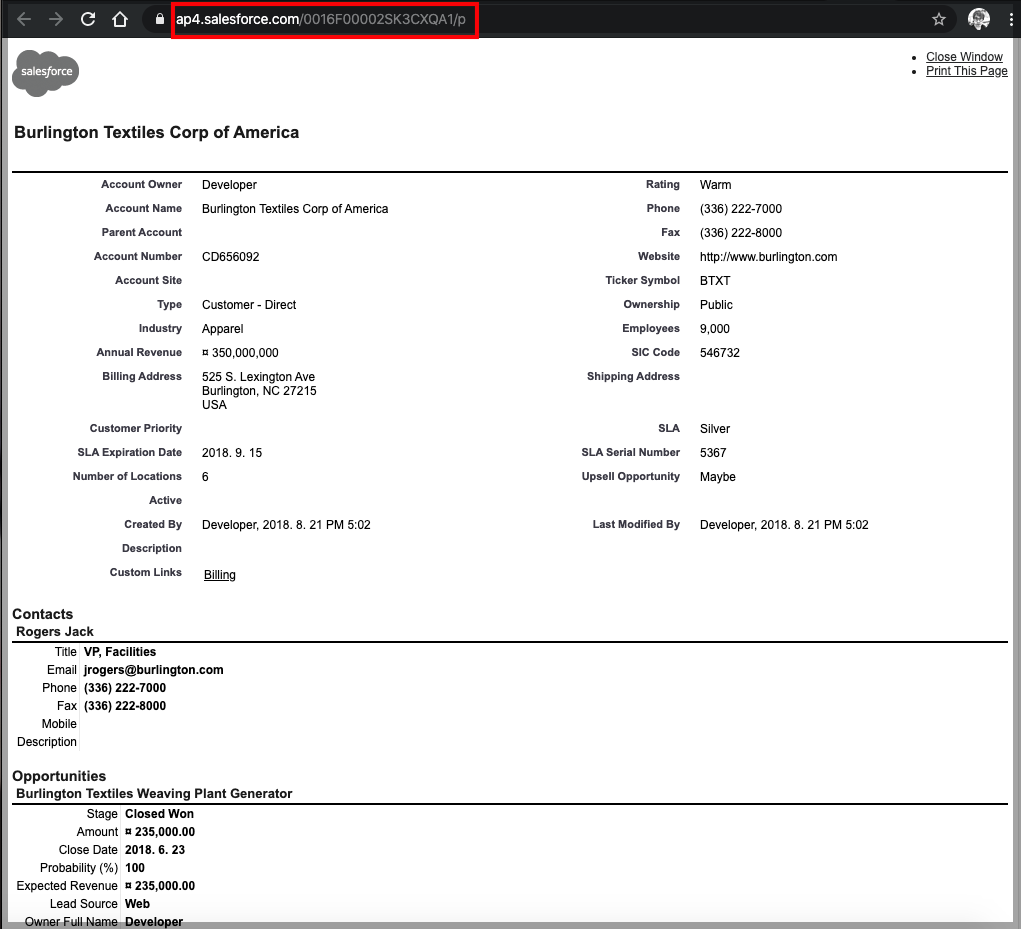1021x929 pixels.
Task: Click the padlock site security icon
Action: [160, 20]
